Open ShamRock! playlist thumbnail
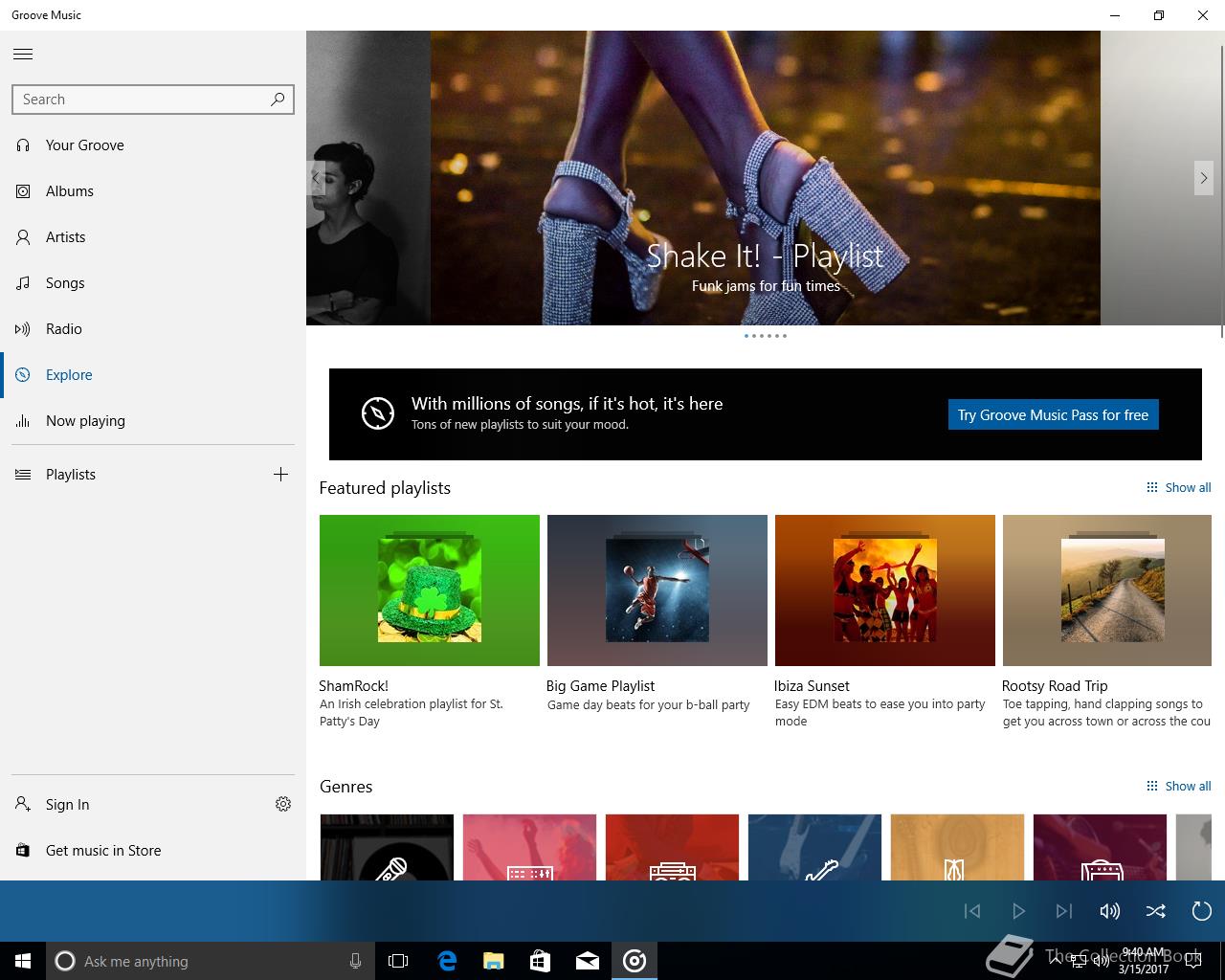The width and height of the screenshot is (1225, 980). pyautogui.click(x=430, y=590)
